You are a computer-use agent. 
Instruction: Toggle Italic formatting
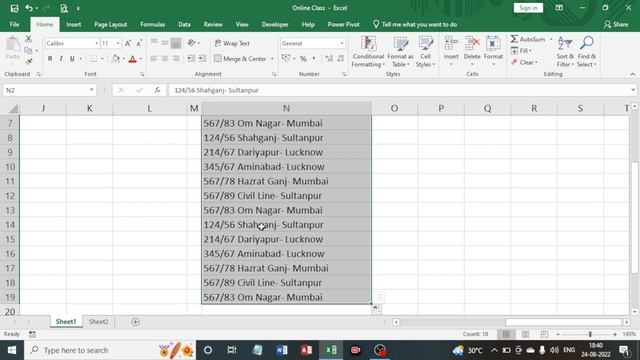(61, 59)
